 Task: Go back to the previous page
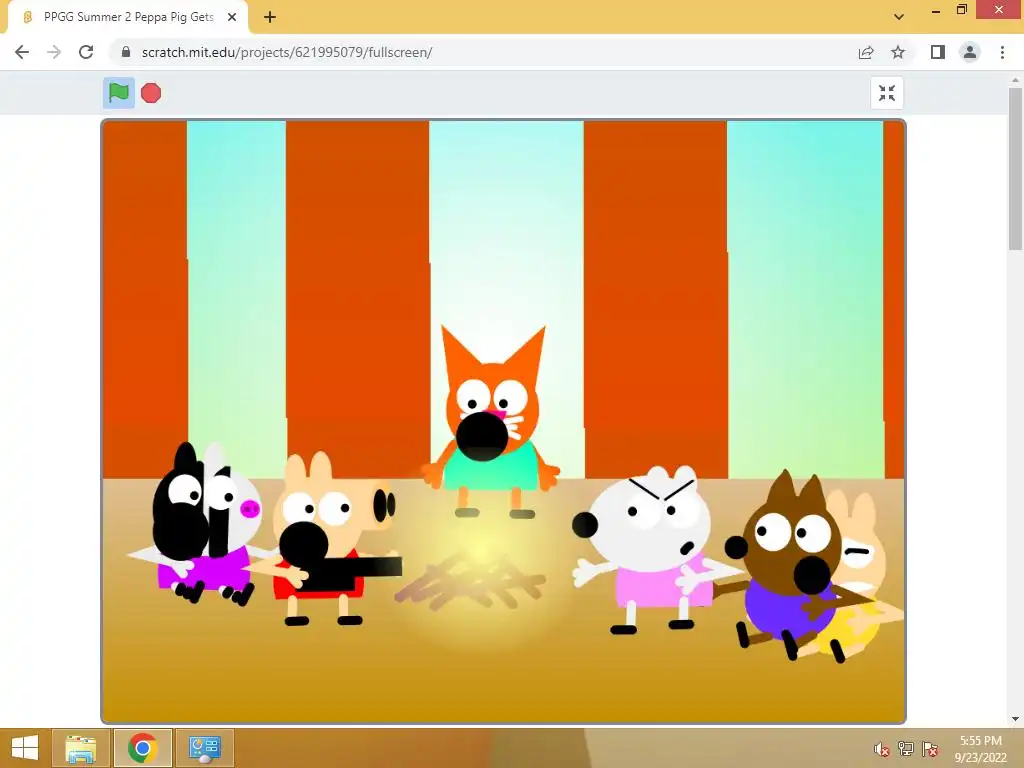(x=22, y=52)
